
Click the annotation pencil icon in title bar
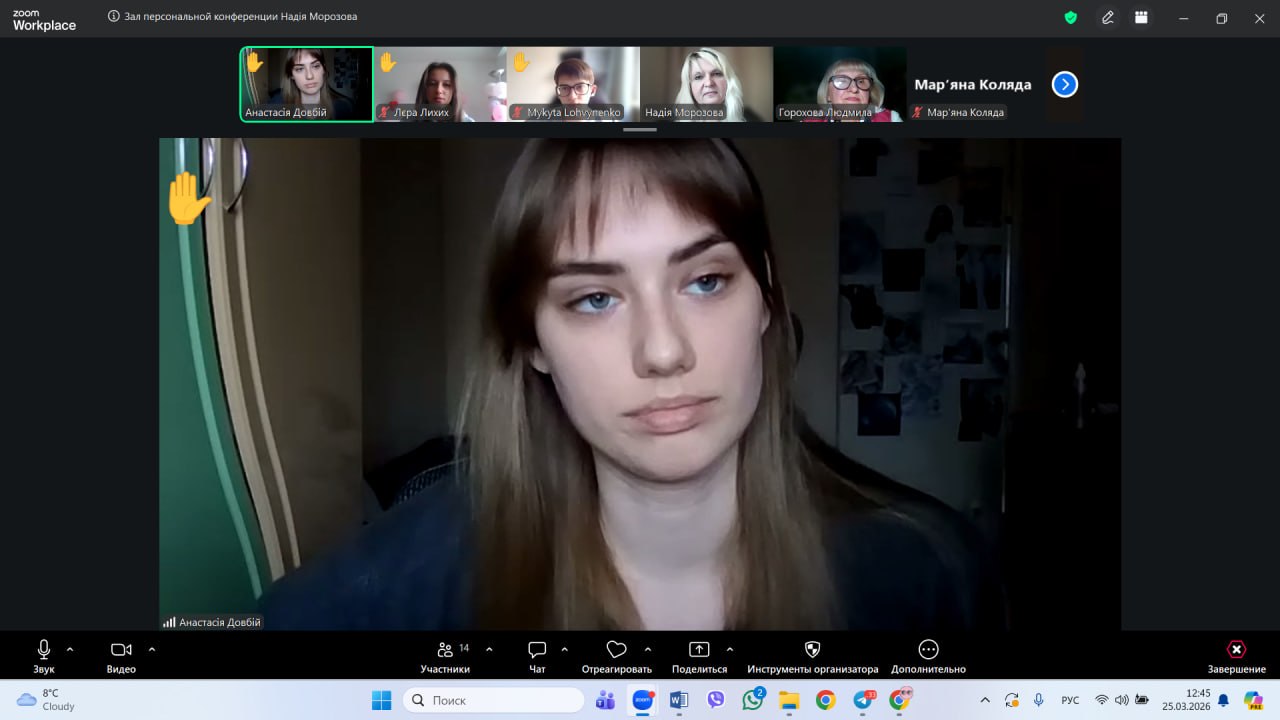click(1108, 18)
